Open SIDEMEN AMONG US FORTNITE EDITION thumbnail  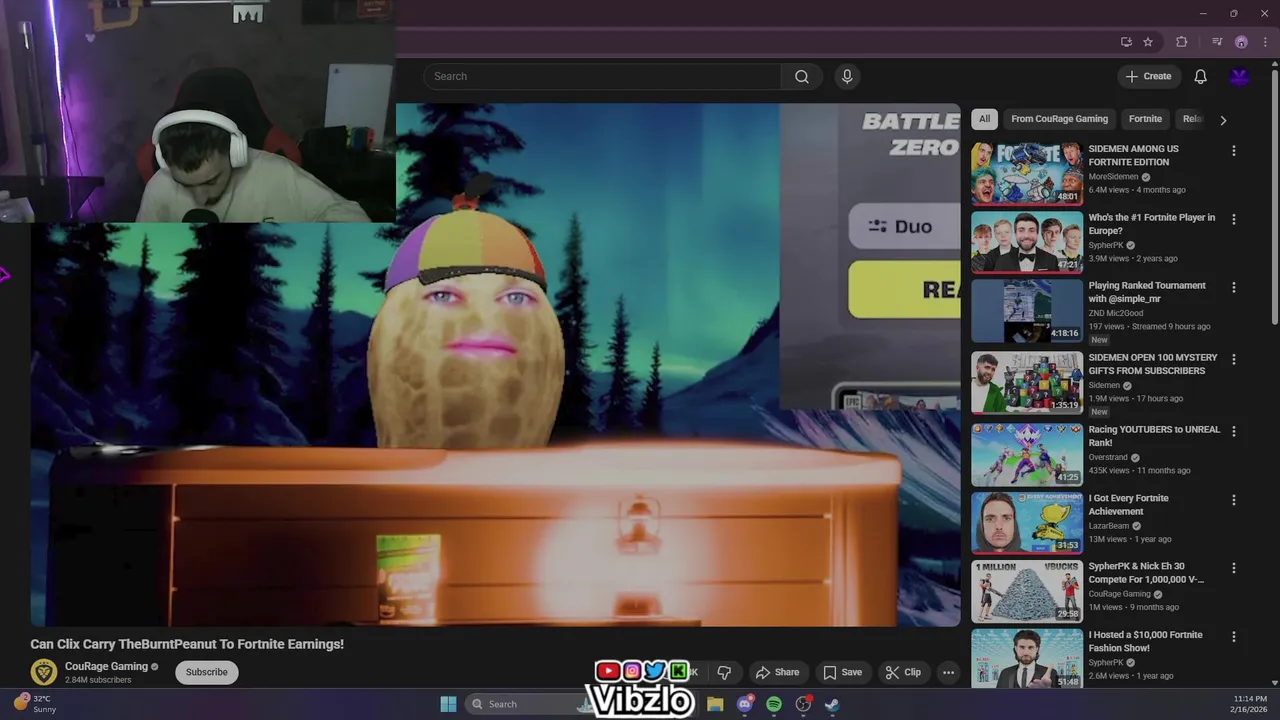coord(1027,173)
